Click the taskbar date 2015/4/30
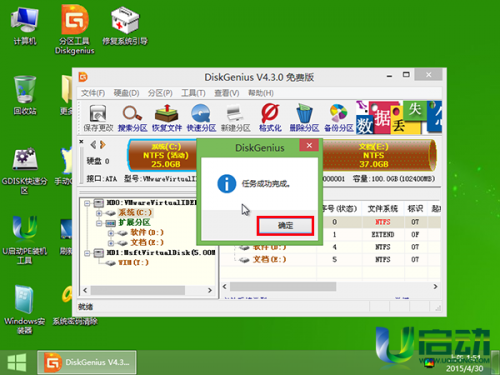The width and height of the screenshot is (500, 375). pyautogui.click(x=465, y=368)
